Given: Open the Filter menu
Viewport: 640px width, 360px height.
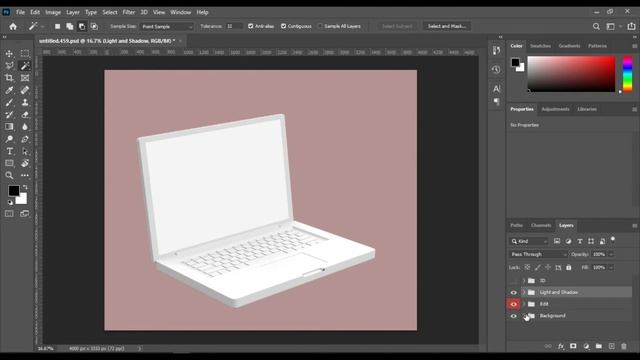Looking at the screenshot, I should tap(129, 12).
